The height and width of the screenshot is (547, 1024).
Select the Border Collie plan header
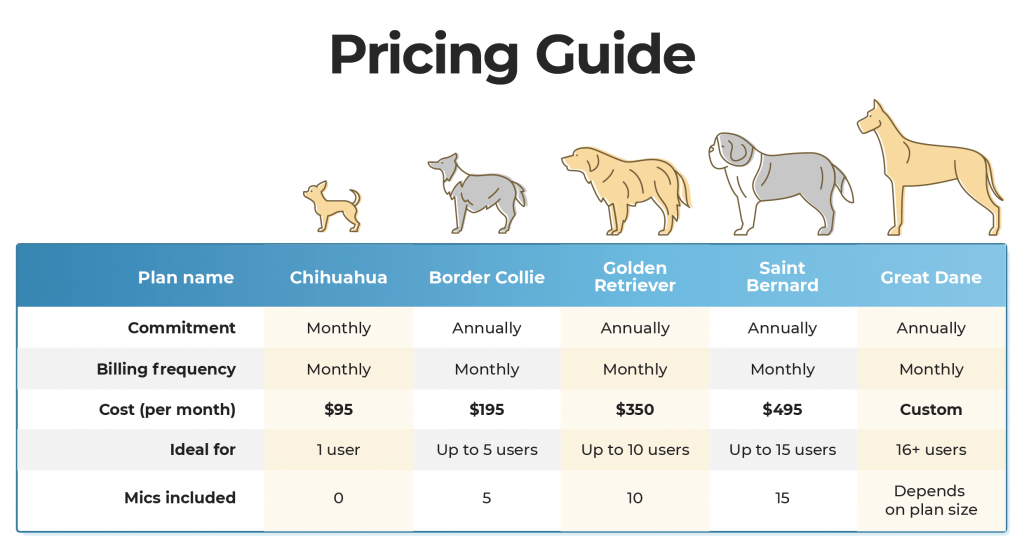coord(487,277)
